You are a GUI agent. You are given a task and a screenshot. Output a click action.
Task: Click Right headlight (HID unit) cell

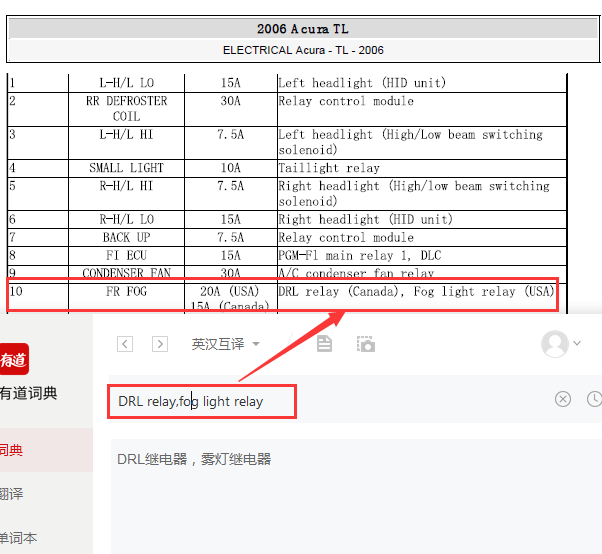point(422,220)
